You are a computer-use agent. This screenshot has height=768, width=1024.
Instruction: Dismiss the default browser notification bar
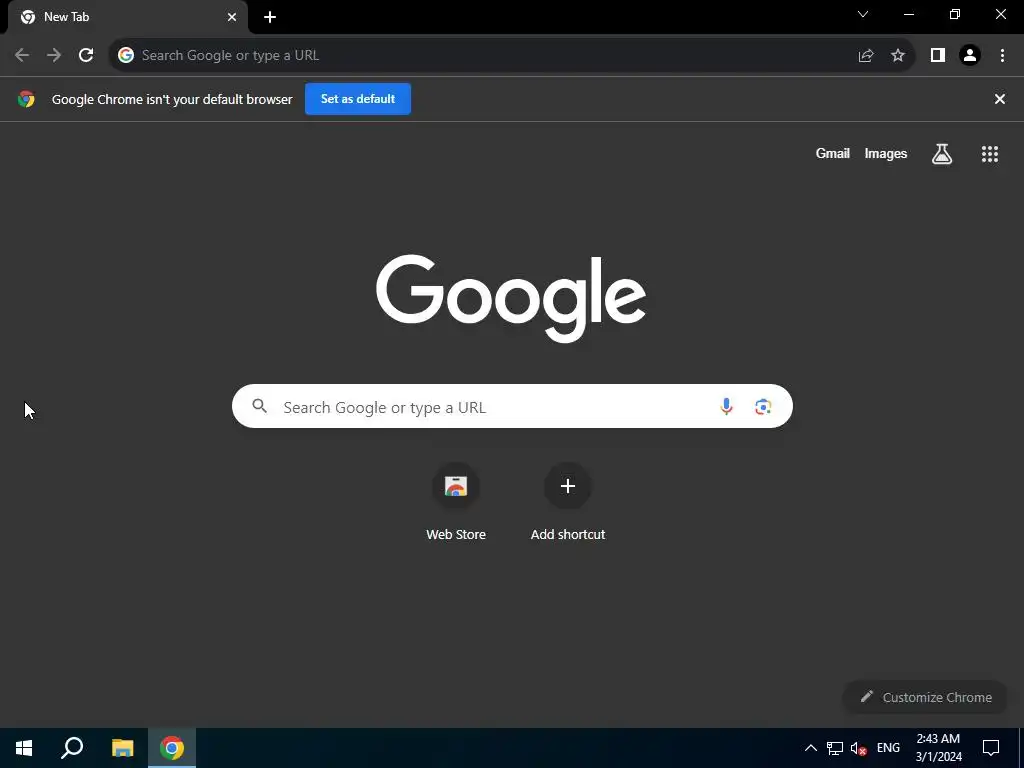point(1000,99)
